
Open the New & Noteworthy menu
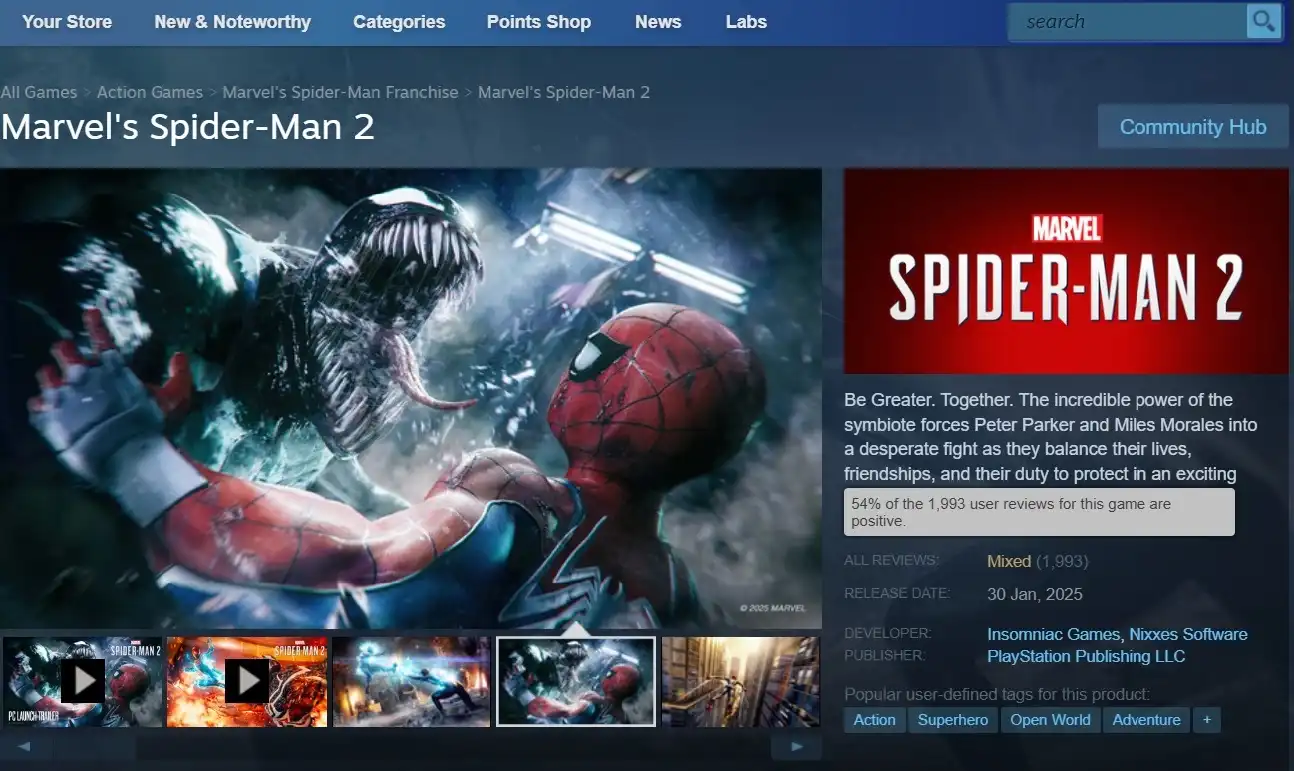tap(232, 21)
